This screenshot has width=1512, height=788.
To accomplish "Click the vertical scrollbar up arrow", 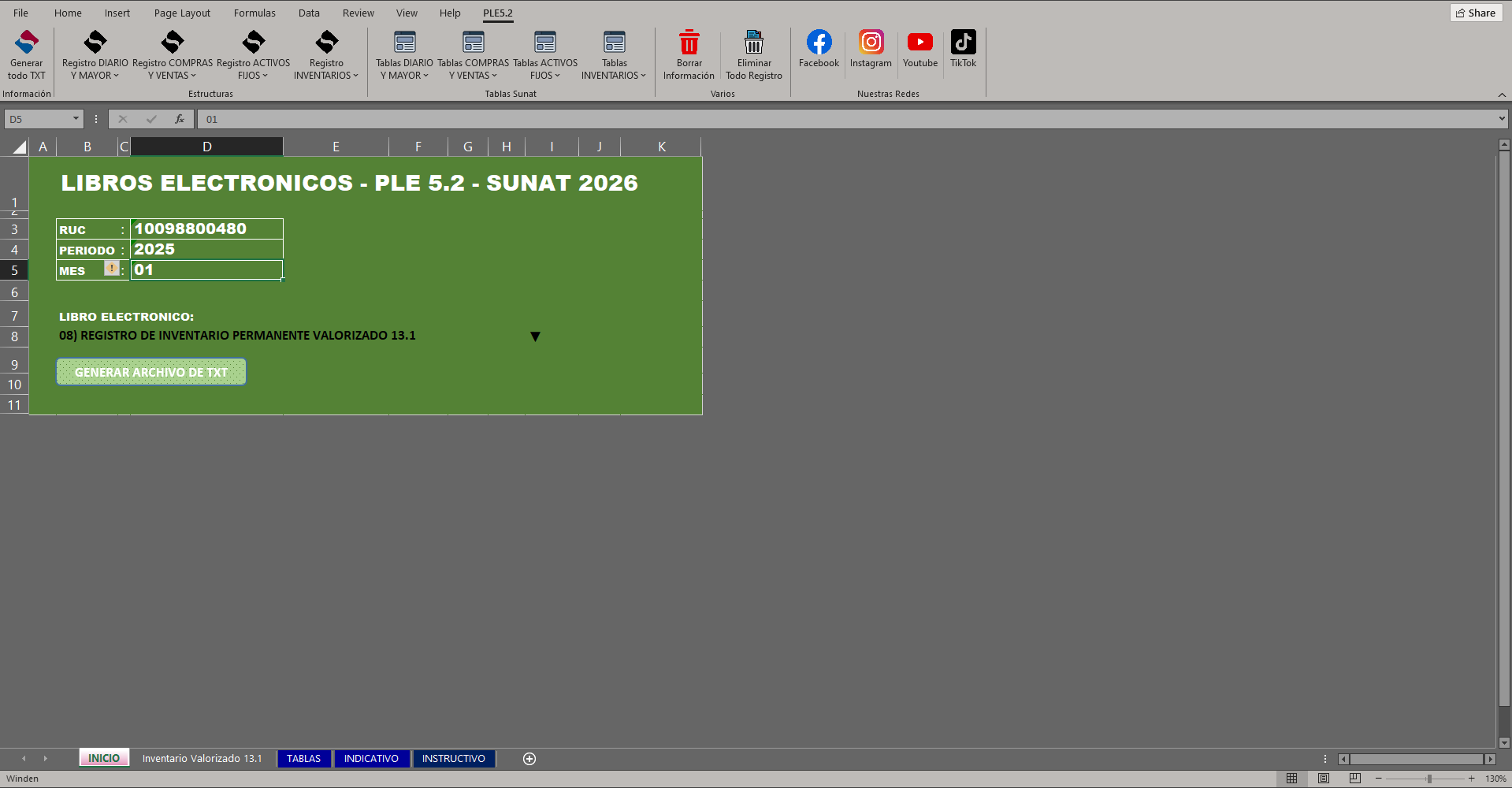I will click(1504, 145).
